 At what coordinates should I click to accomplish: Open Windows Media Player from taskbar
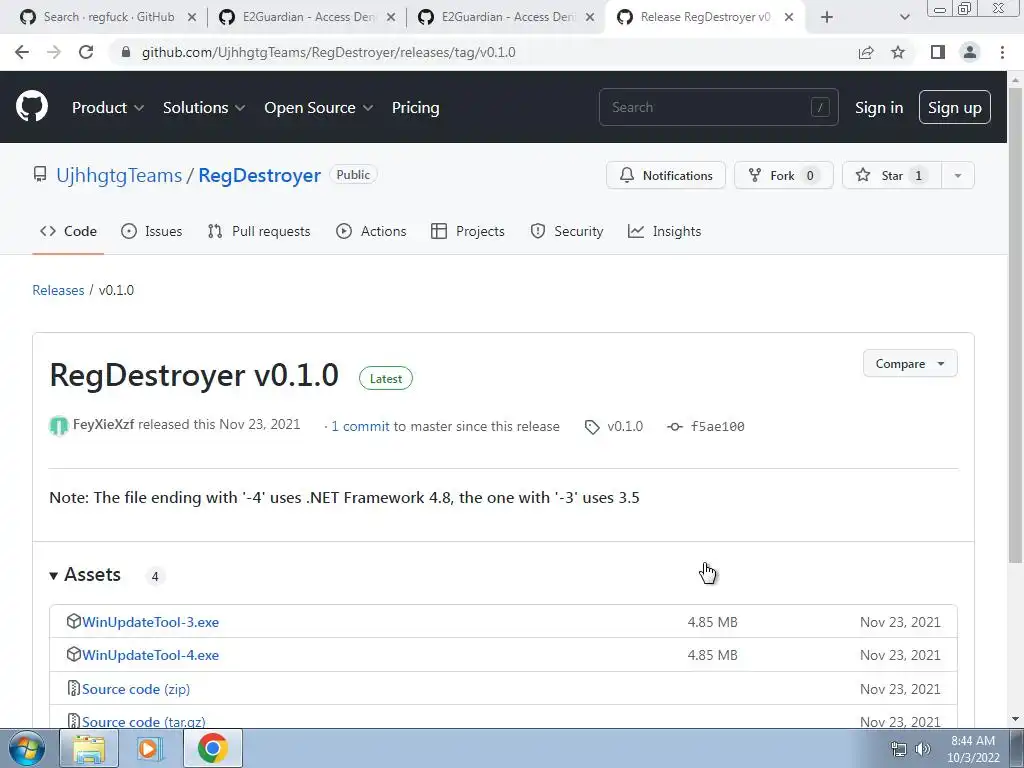150,749
